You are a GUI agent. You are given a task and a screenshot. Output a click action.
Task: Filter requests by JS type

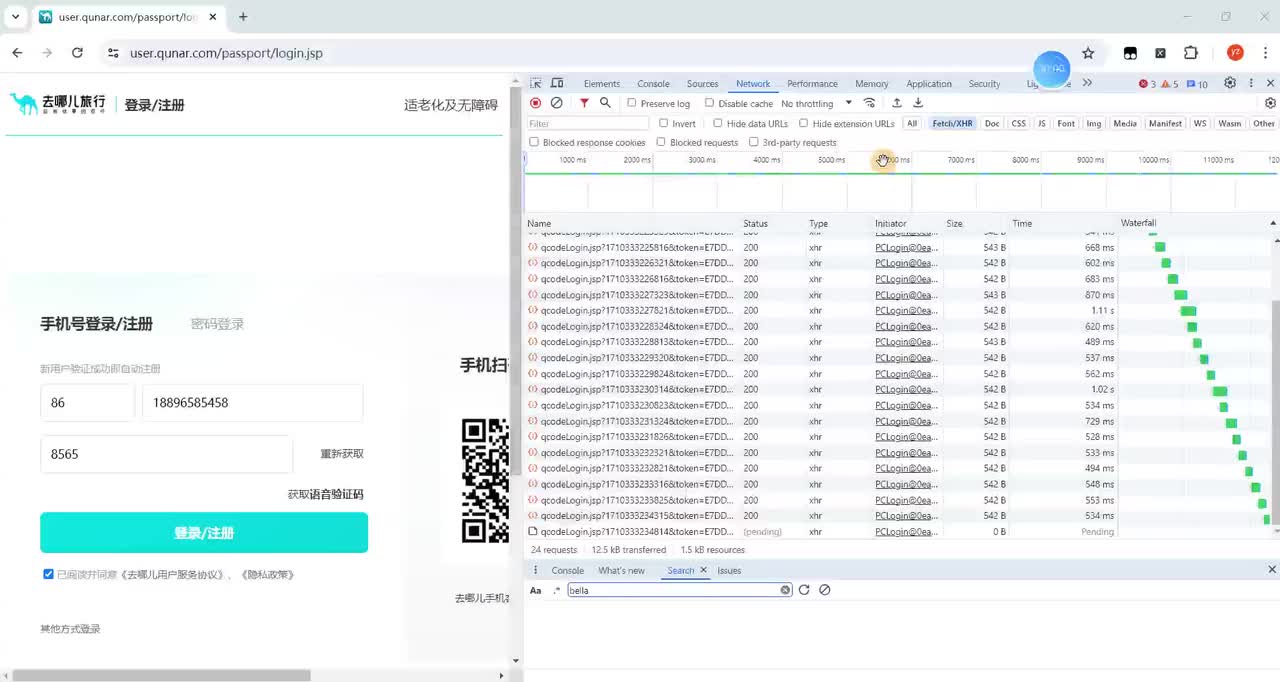pos(1041,123)
